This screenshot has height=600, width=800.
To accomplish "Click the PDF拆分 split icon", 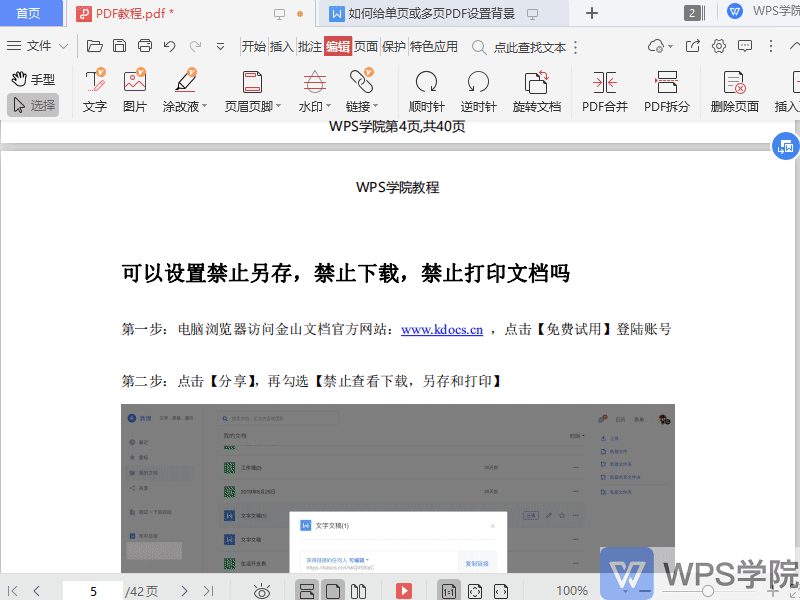I will (x=666, y=82).
